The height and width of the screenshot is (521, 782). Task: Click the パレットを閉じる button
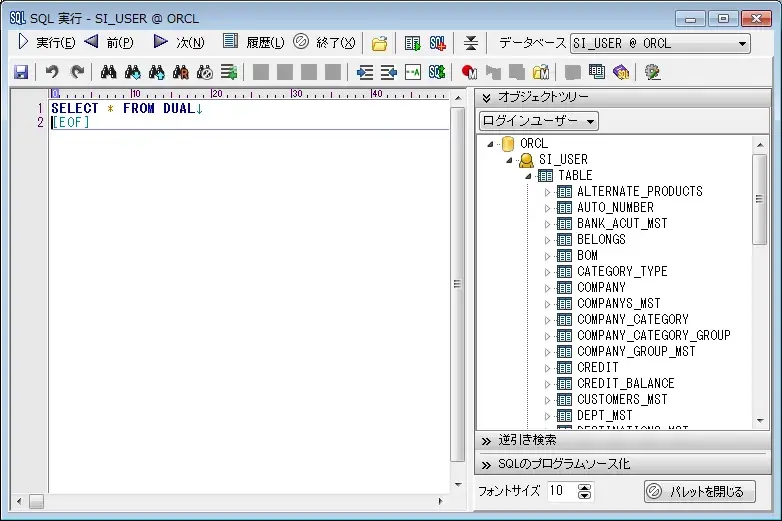699,491
